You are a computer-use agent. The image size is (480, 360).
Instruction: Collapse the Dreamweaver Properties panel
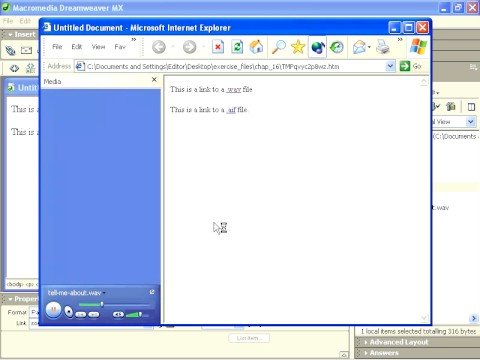(10, 299)
